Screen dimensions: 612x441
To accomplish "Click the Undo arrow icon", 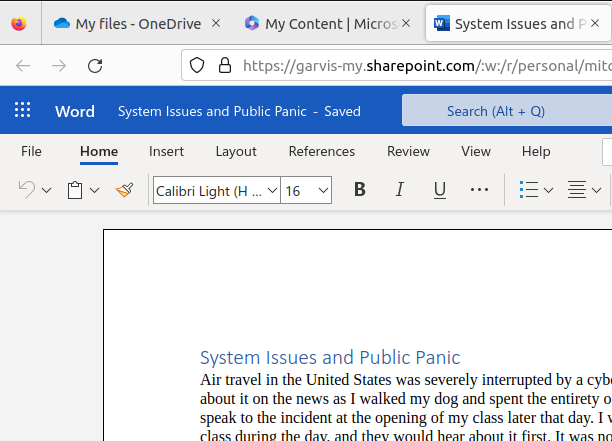I will [x=27, y=190].
